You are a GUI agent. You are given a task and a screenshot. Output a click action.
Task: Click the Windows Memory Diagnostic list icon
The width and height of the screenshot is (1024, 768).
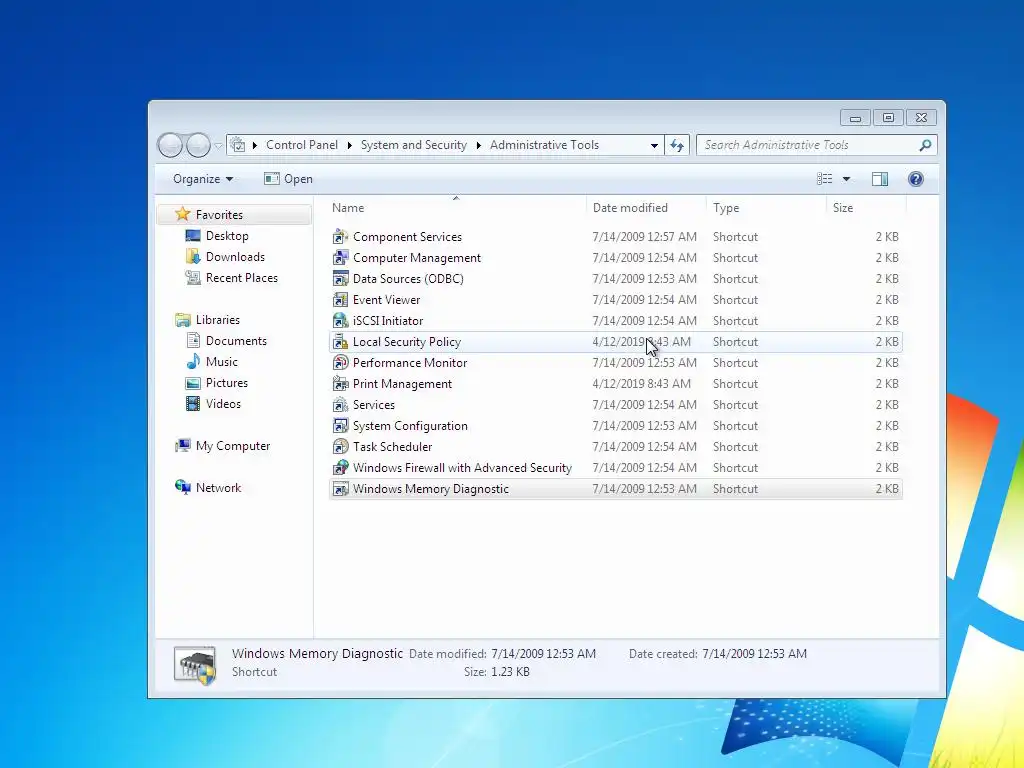tap(340, 488)
